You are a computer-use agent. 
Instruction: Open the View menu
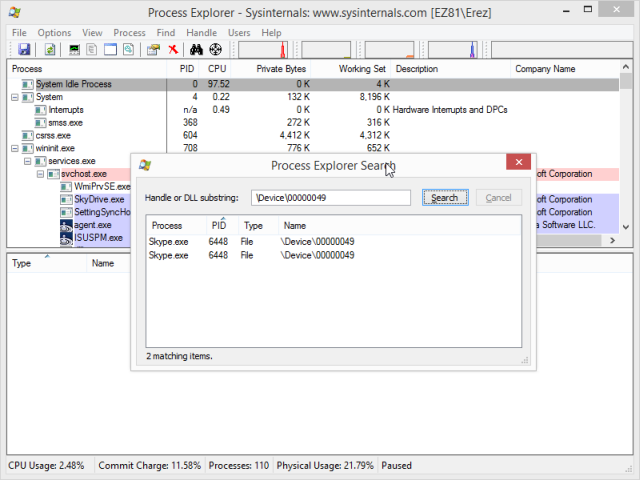click(x=92, y=33)
